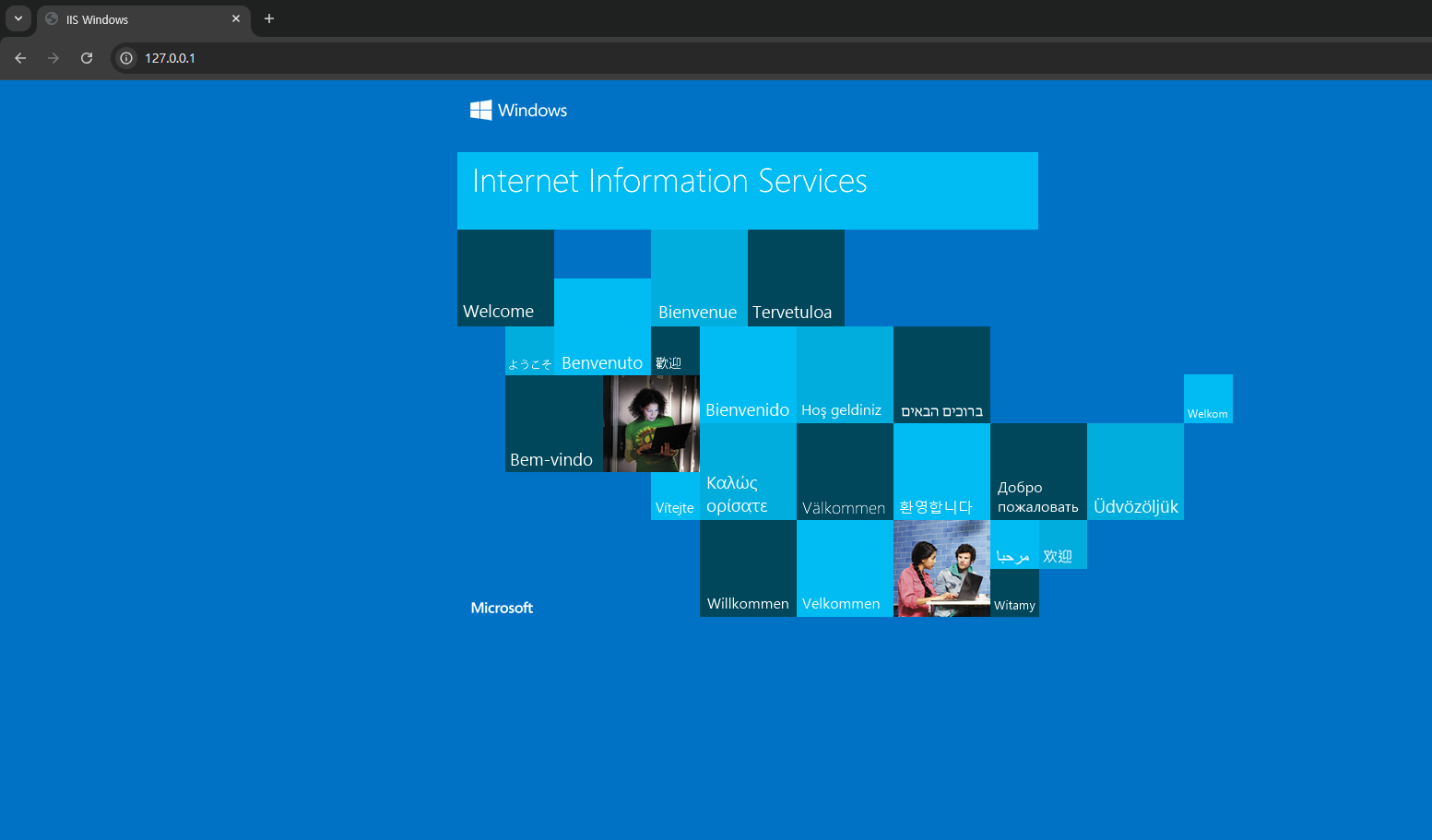
Task: Click the photo of two people at laptop
Action: pyautogui.click(x=941, y=568)
